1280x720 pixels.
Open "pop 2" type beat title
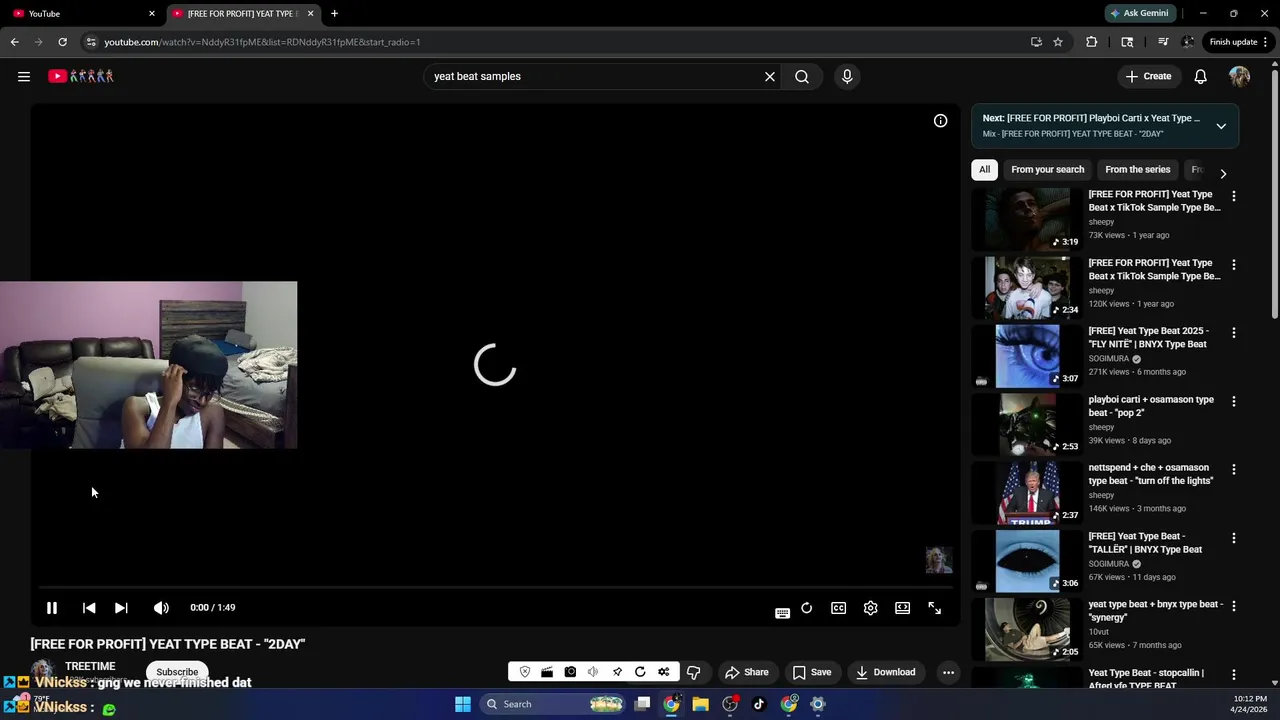(x=1151, y=406)
